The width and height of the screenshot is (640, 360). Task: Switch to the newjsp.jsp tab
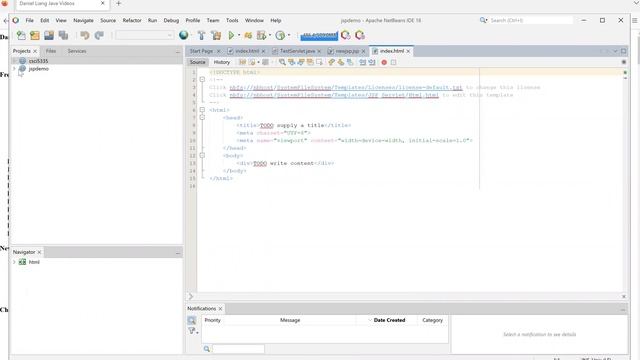[347, 51]
